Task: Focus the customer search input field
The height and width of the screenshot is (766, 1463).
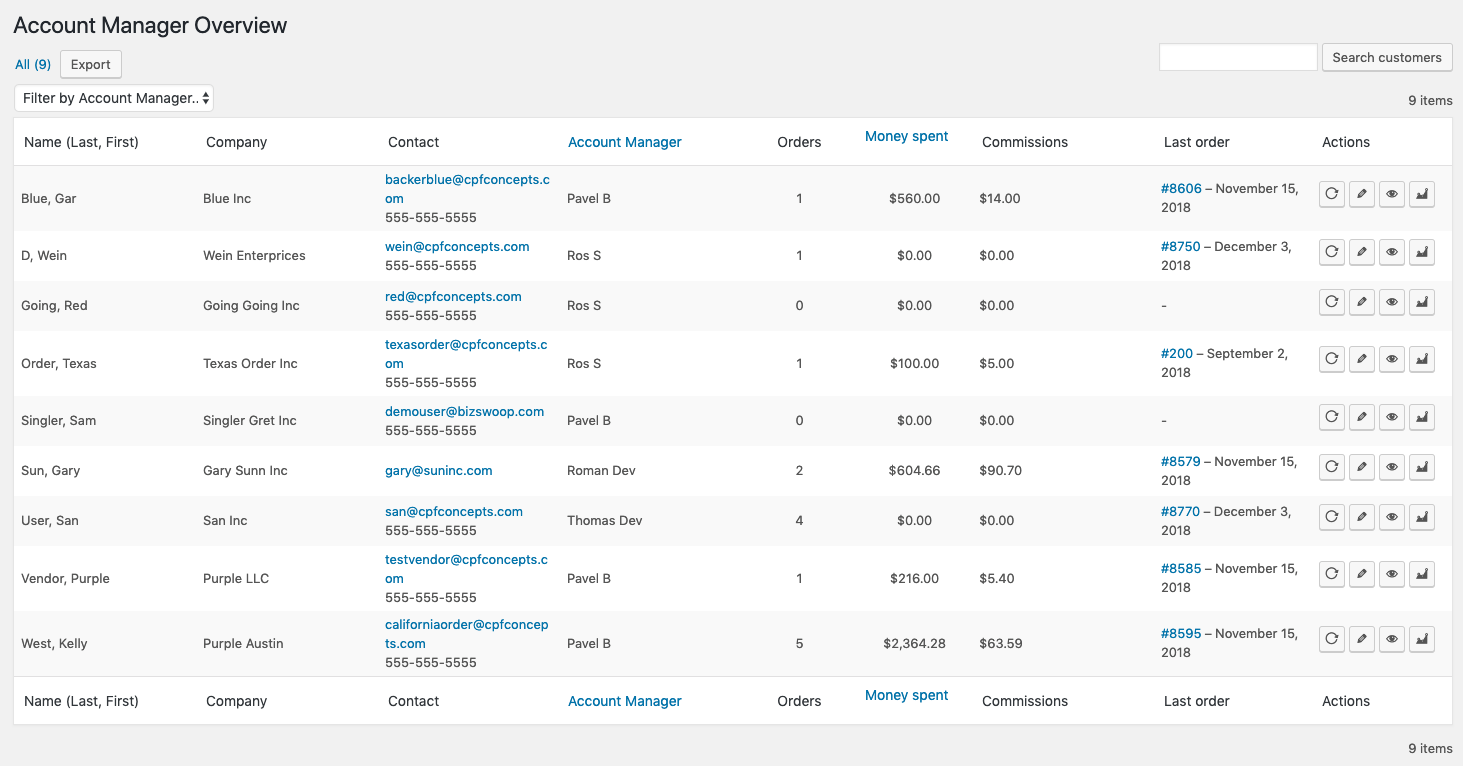Action: [1238, 57]
